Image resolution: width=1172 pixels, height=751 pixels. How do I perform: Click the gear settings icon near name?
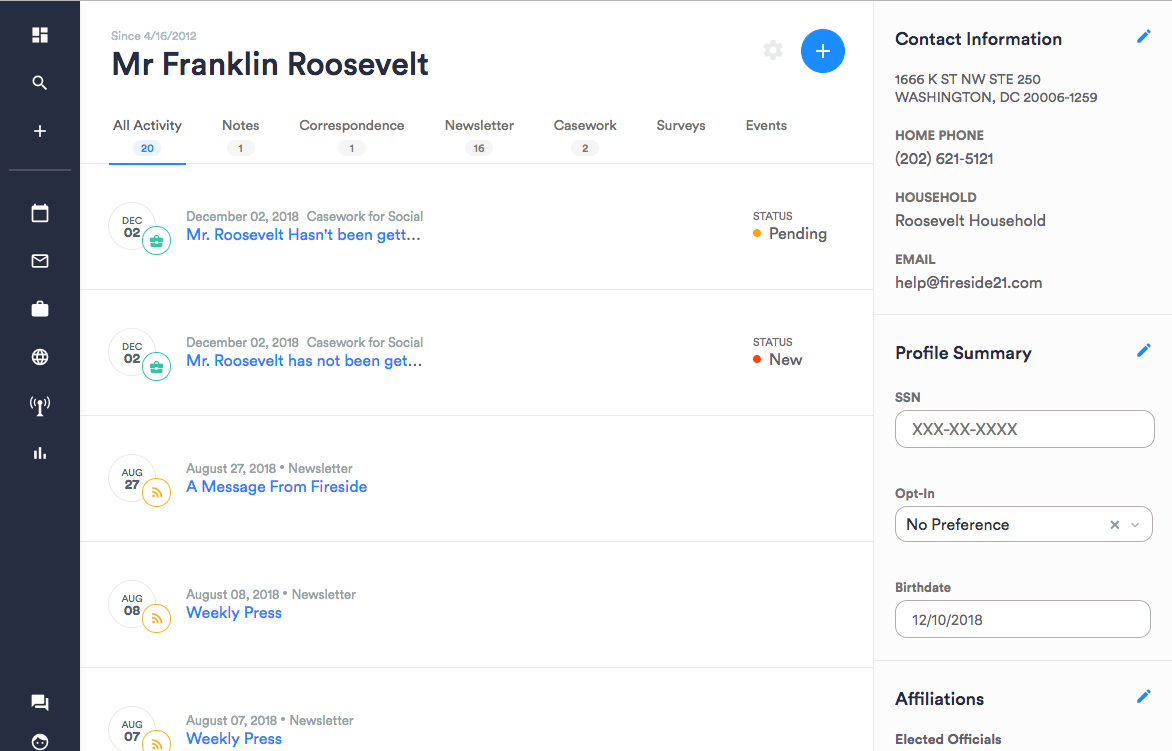773,50
